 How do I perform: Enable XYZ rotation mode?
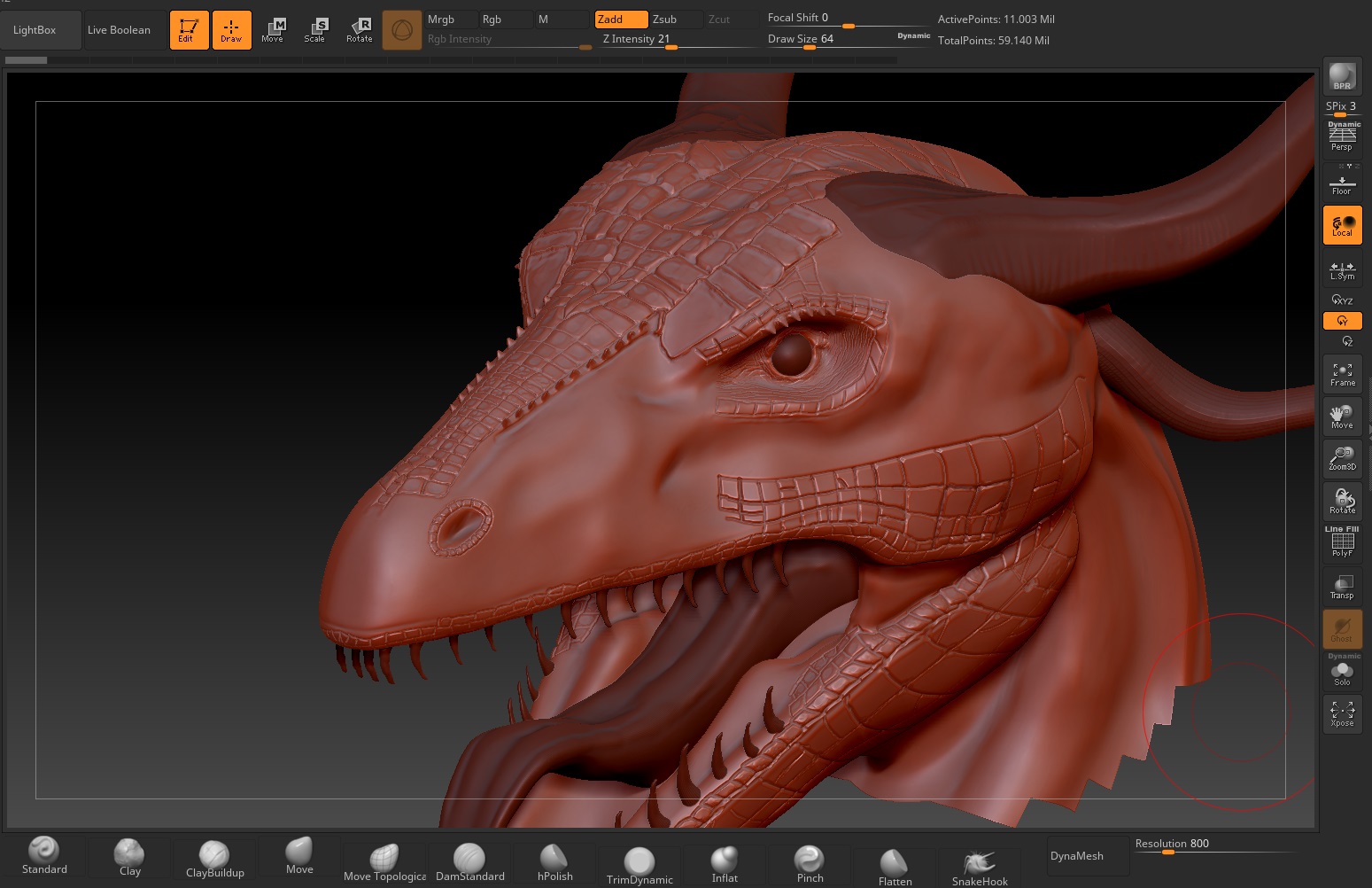pos(1342,300)
